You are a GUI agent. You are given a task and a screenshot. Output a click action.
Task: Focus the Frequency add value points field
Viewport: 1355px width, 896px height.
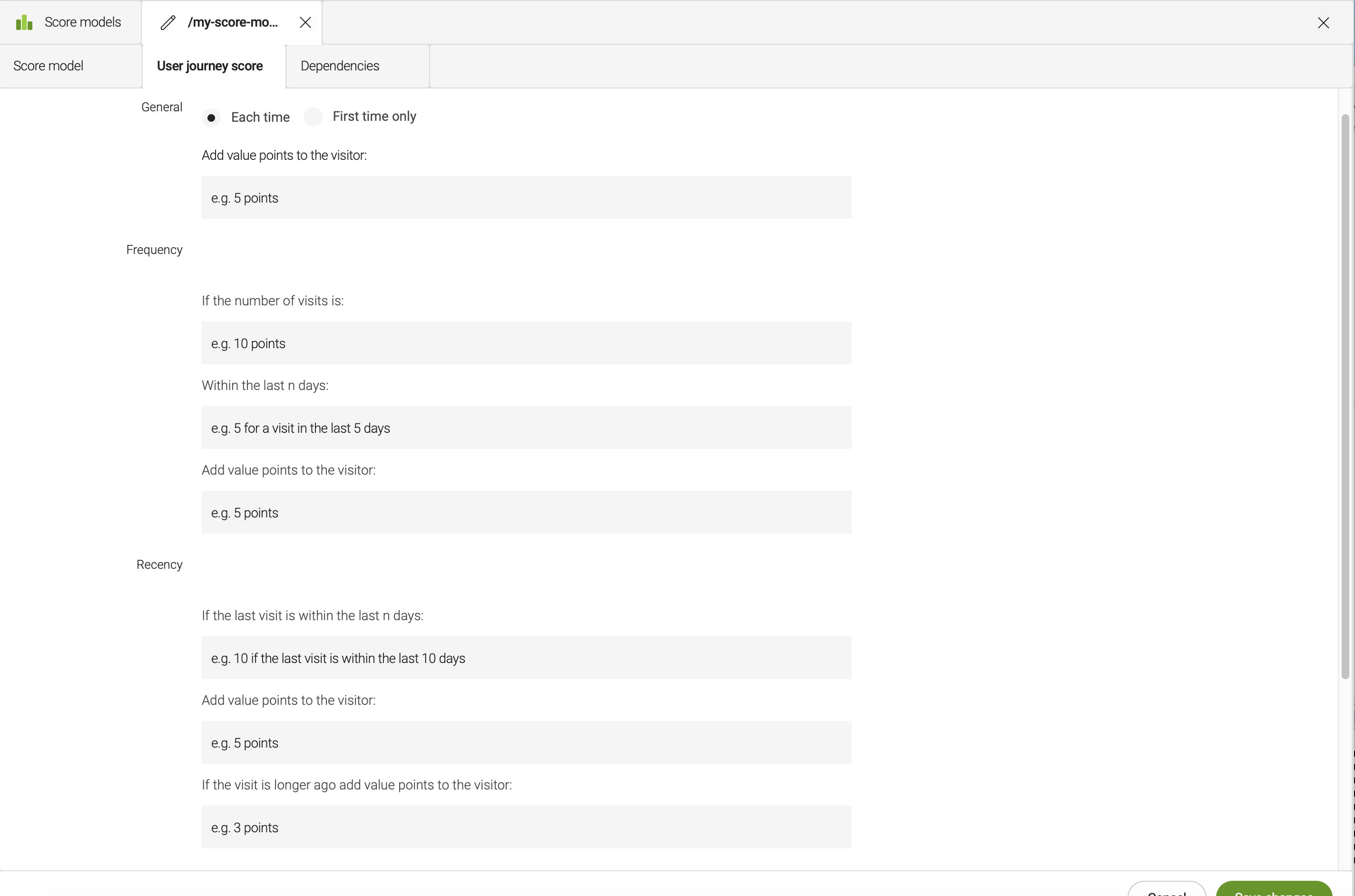(526, 513)
